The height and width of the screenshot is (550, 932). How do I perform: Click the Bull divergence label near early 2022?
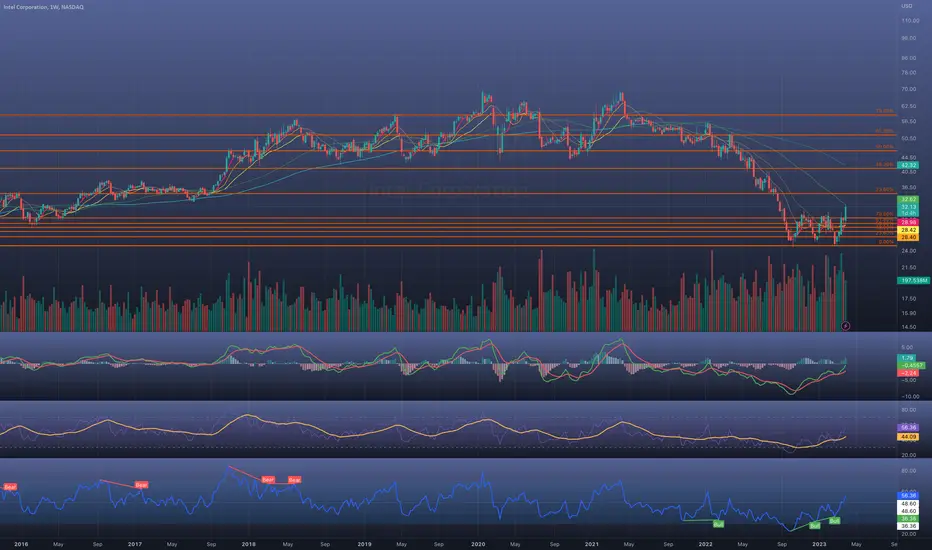coord(718,524)
